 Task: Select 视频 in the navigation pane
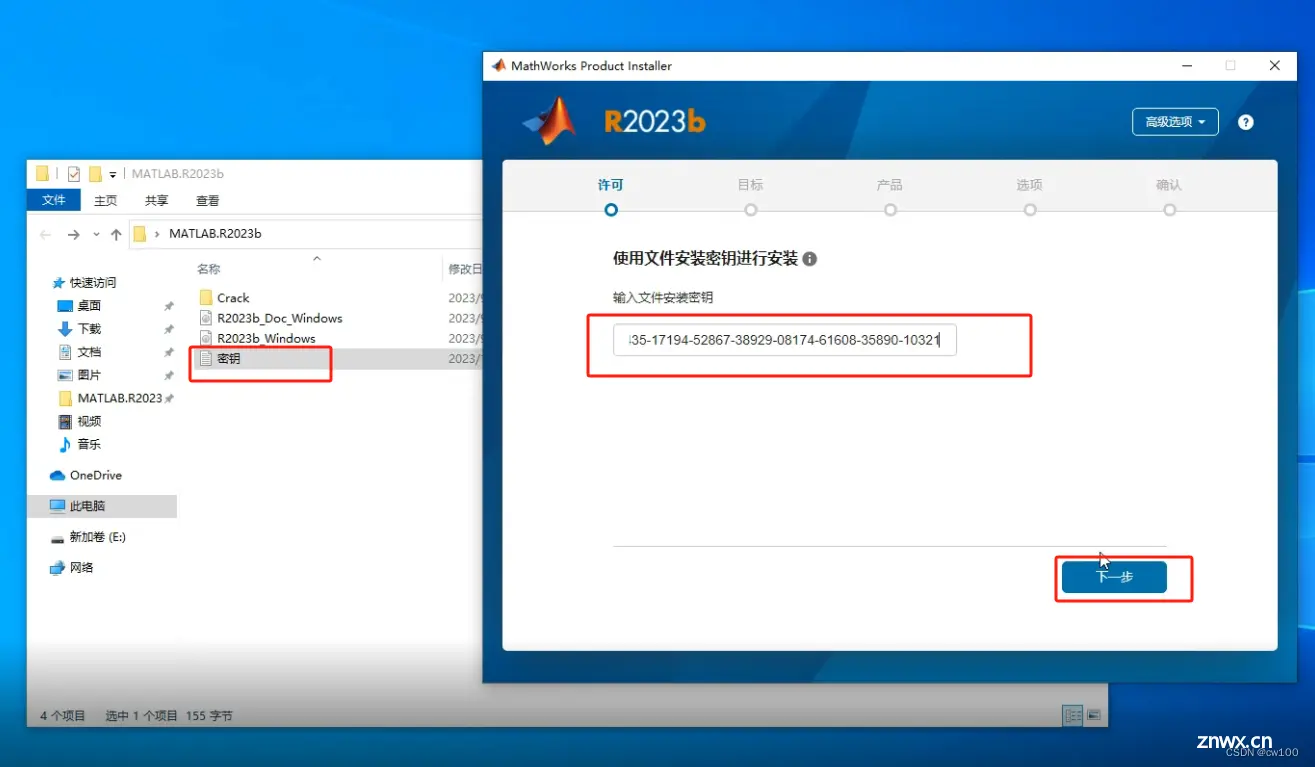click(89, 421)
